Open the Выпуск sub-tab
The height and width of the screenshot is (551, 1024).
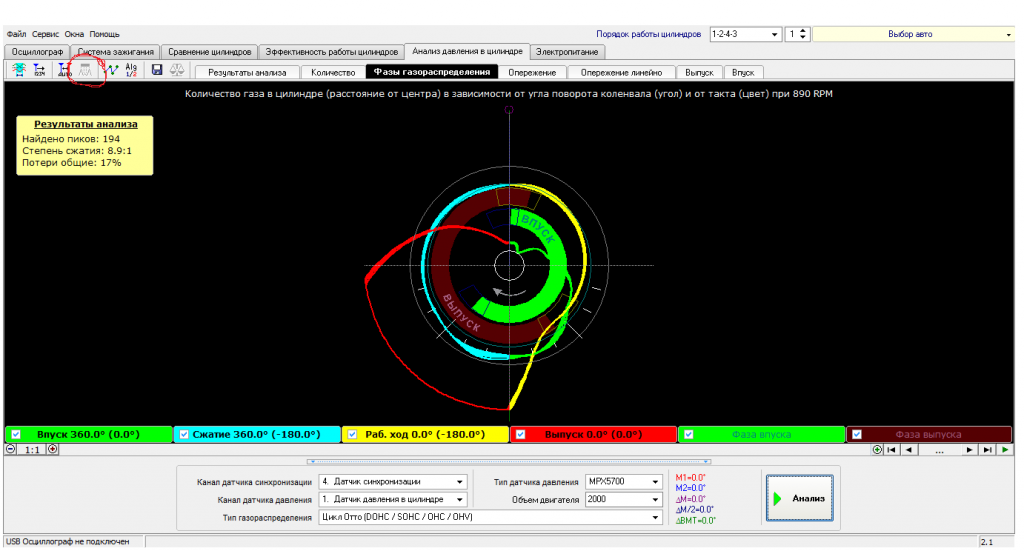coord(699,72)
